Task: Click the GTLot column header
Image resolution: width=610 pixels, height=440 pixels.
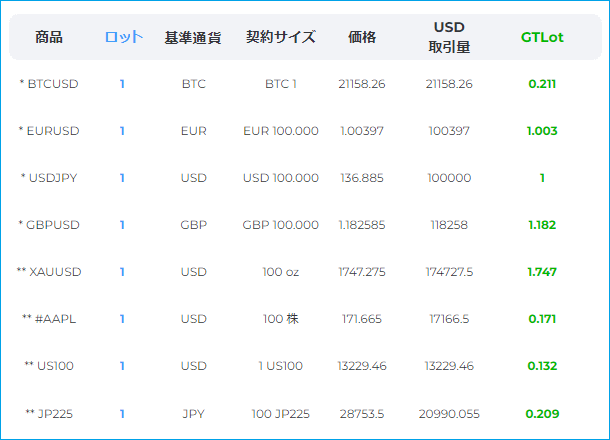Action: [x=542, y=37]
